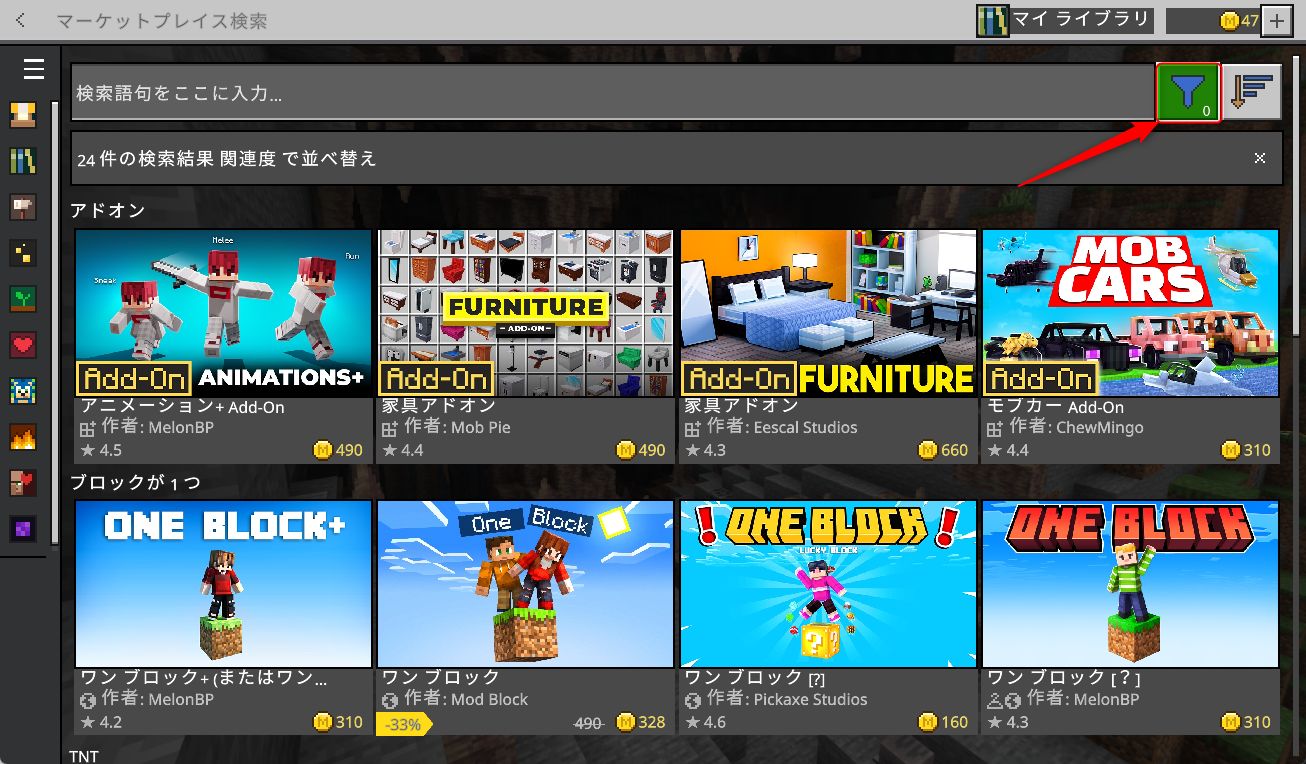Click the ワン ブロック+(またはワン... title

click(204, 678)
